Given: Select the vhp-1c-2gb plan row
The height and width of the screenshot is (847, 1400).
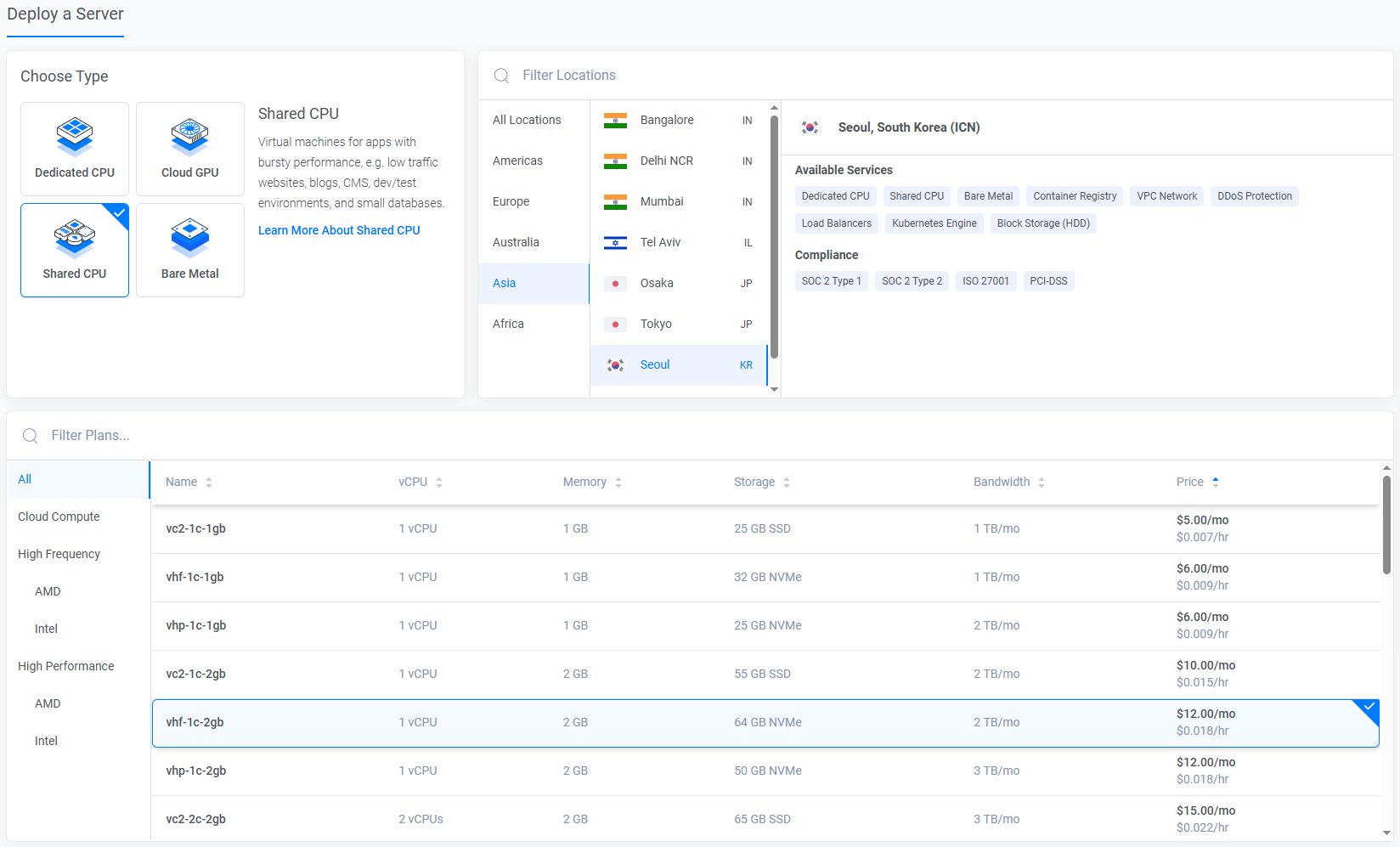Looking at the screenshot, I should click(x=765, y=771).
